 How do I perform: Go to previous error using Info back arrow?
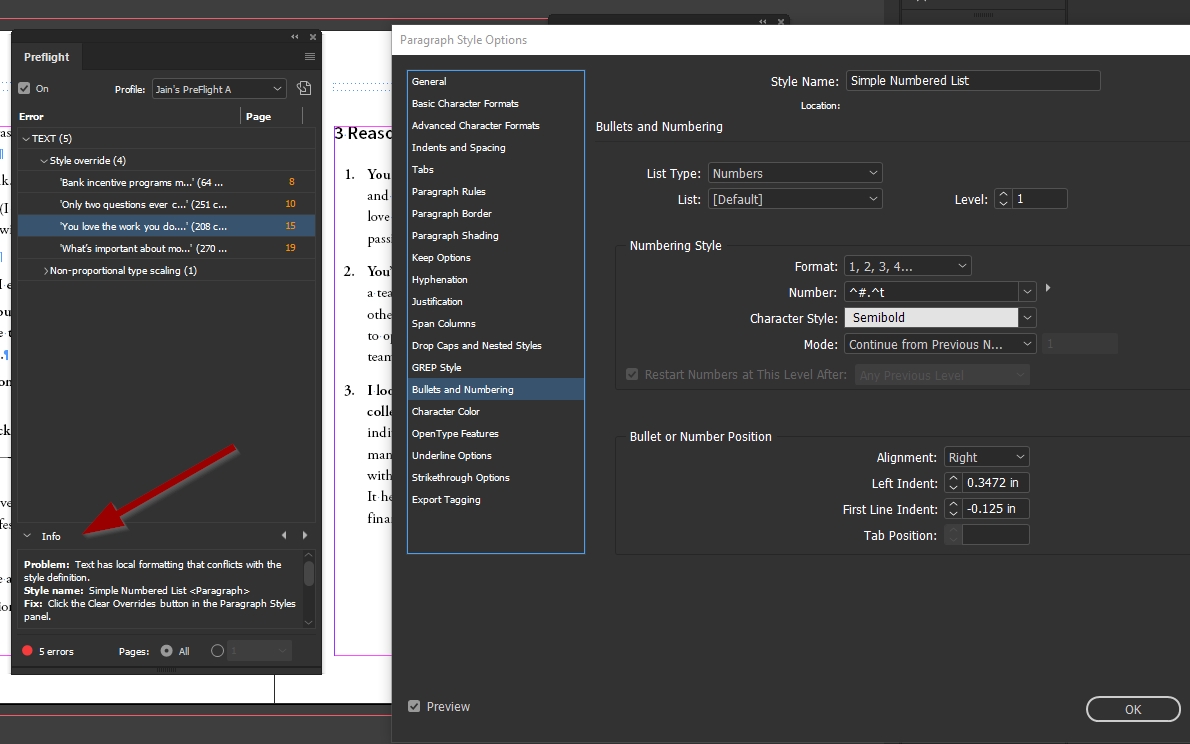[x=284, y=535]
